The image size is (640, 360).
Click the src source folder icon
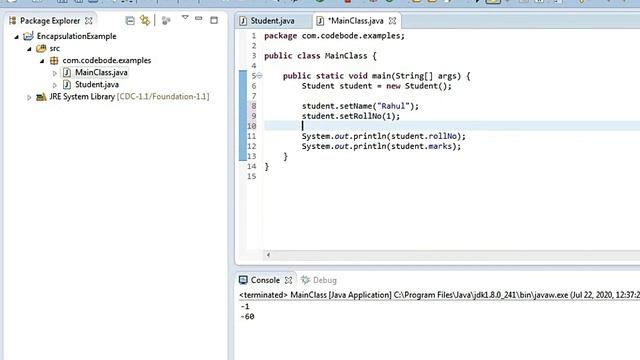coord(41,48)
